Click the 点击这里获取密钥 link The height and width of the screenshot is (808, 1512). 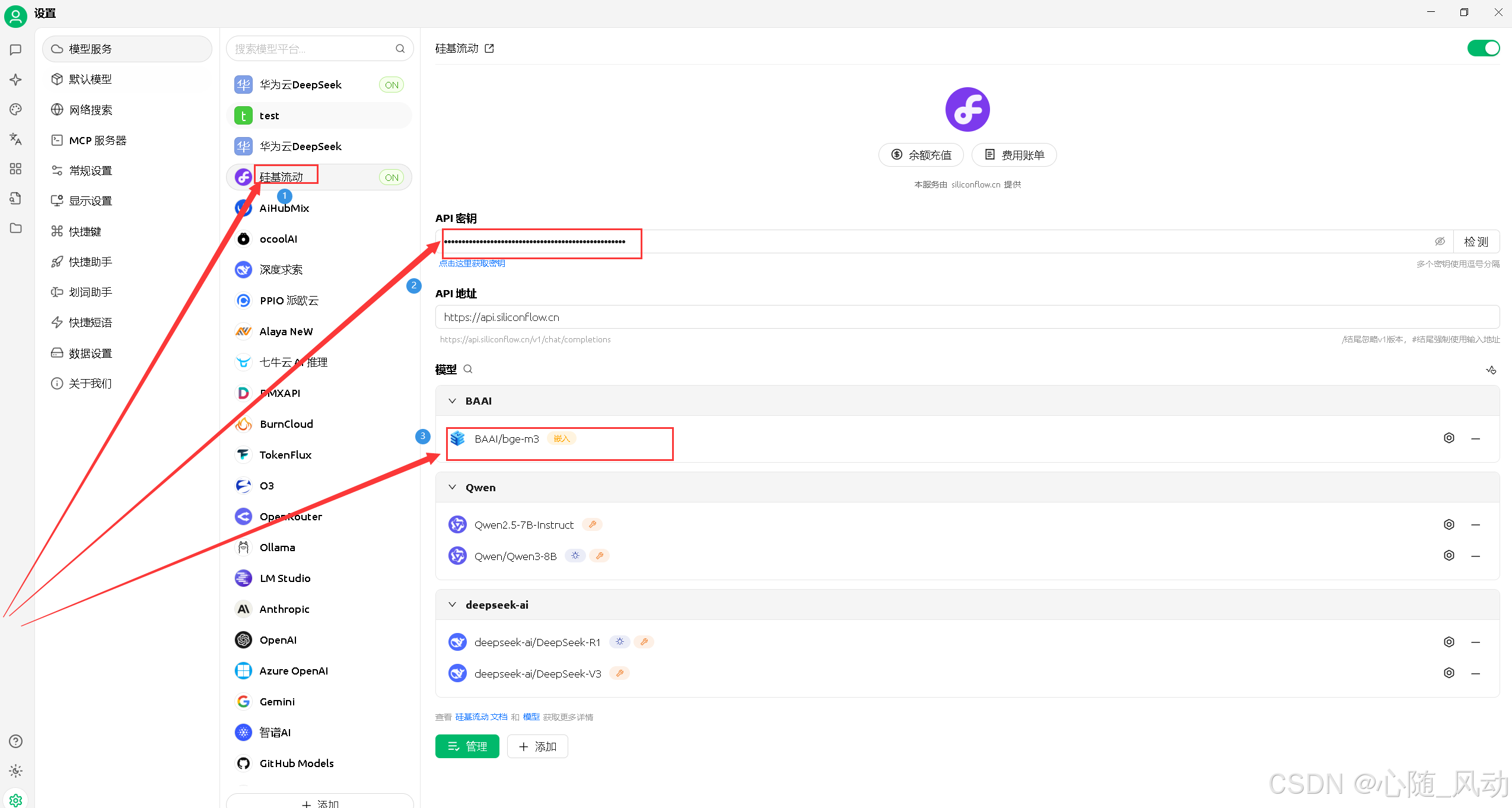(x=472, y=263)
